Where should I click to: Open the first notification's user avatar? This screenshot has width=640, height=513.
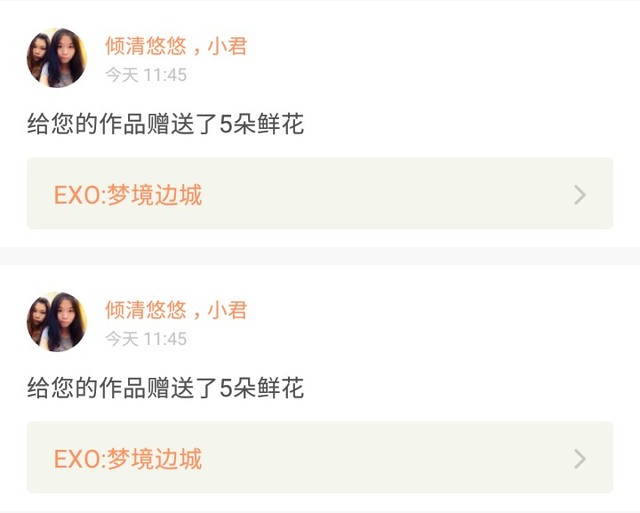(x=57, y=58)
